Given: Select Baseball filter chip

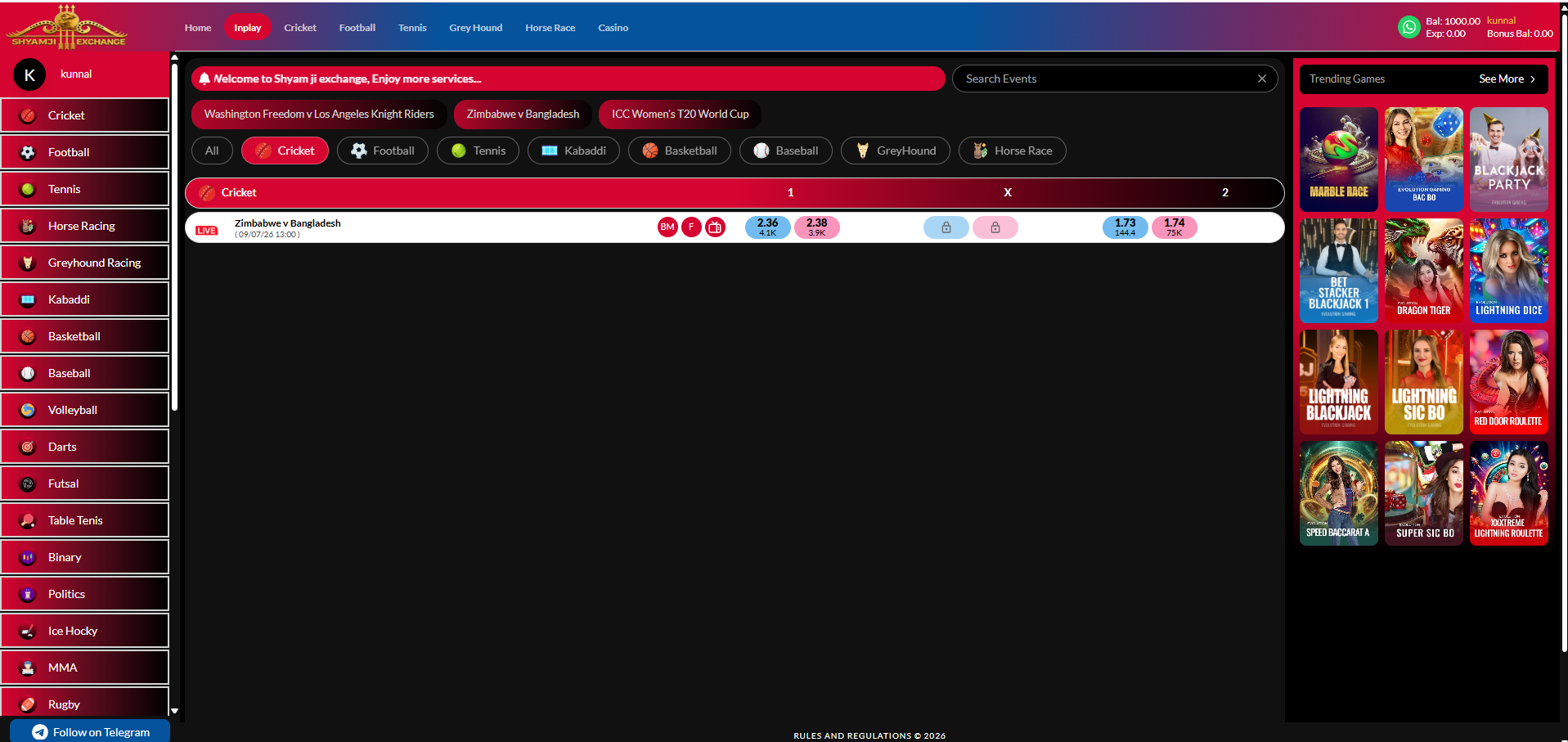Looking at the screenshot, I should [x=786, y=151].
